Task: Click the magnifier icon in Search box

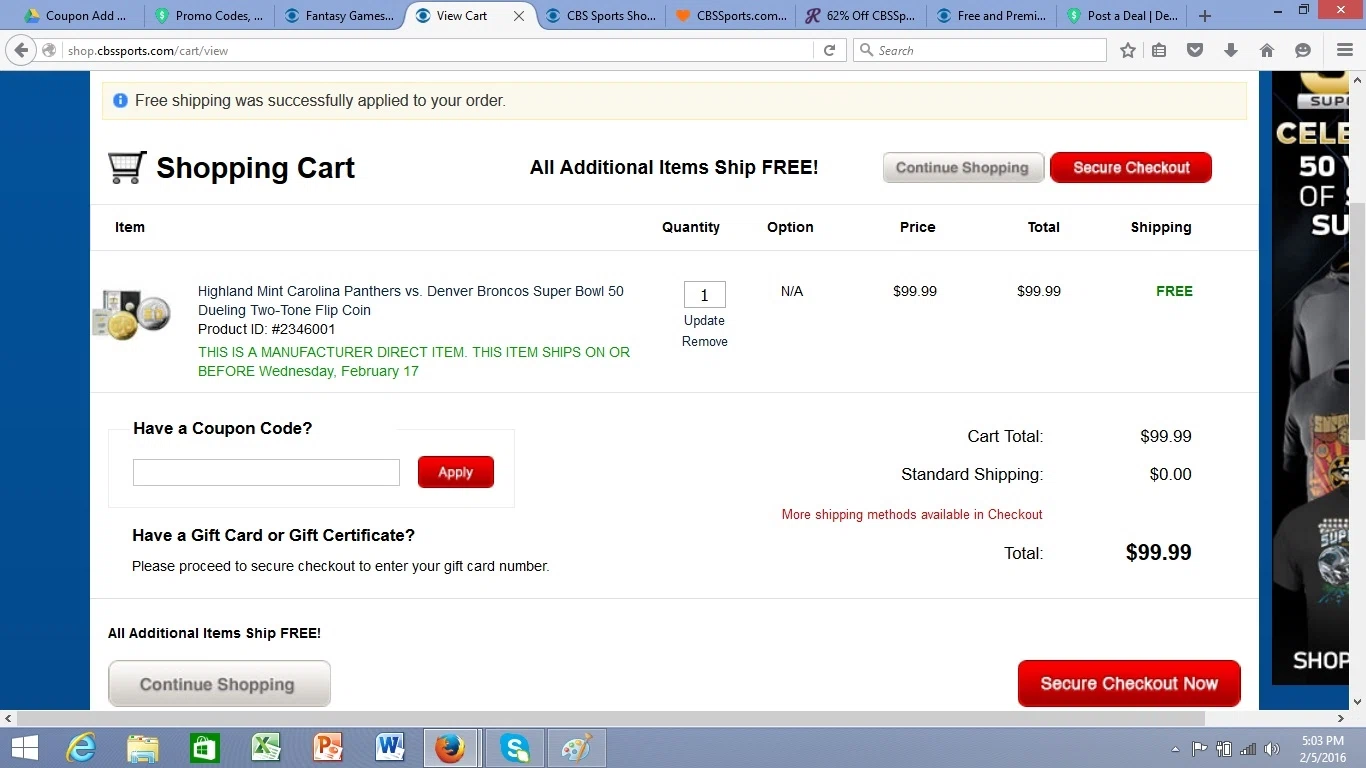Action: point(866,50)
